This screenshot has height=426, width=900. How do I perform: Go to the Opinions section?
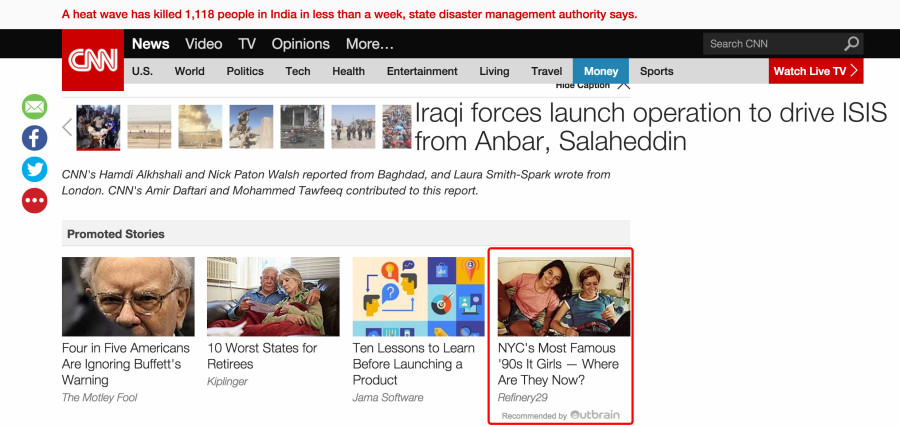[x=301, y=44]
